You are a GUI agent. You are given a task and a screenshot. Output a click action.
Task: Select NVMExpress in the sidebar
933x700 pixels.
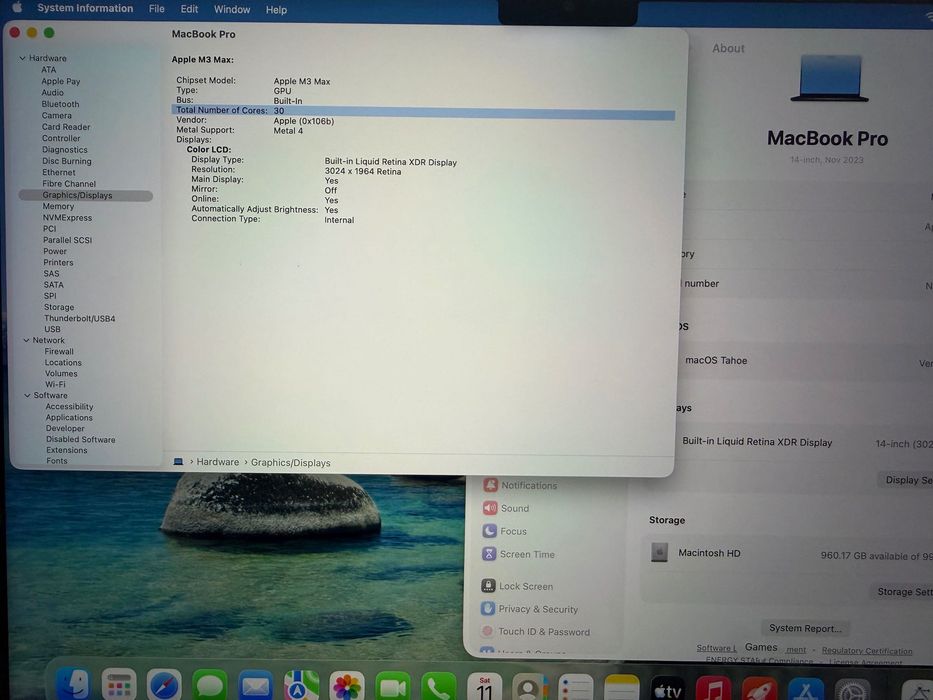point(67,217)
